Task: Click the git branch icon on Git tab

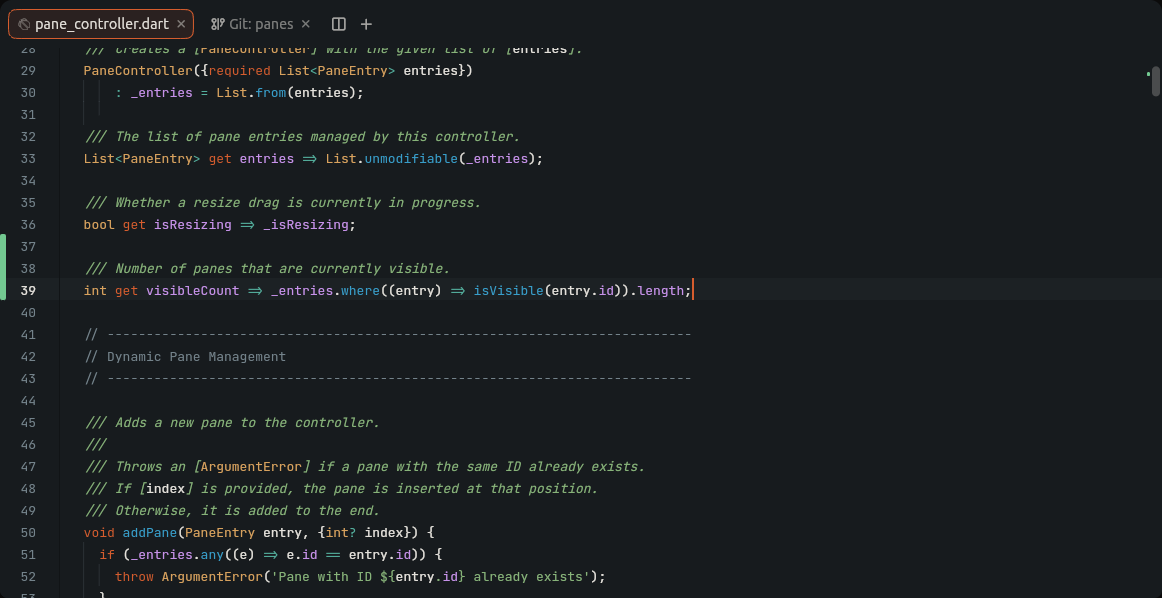Action: [217, 24]
